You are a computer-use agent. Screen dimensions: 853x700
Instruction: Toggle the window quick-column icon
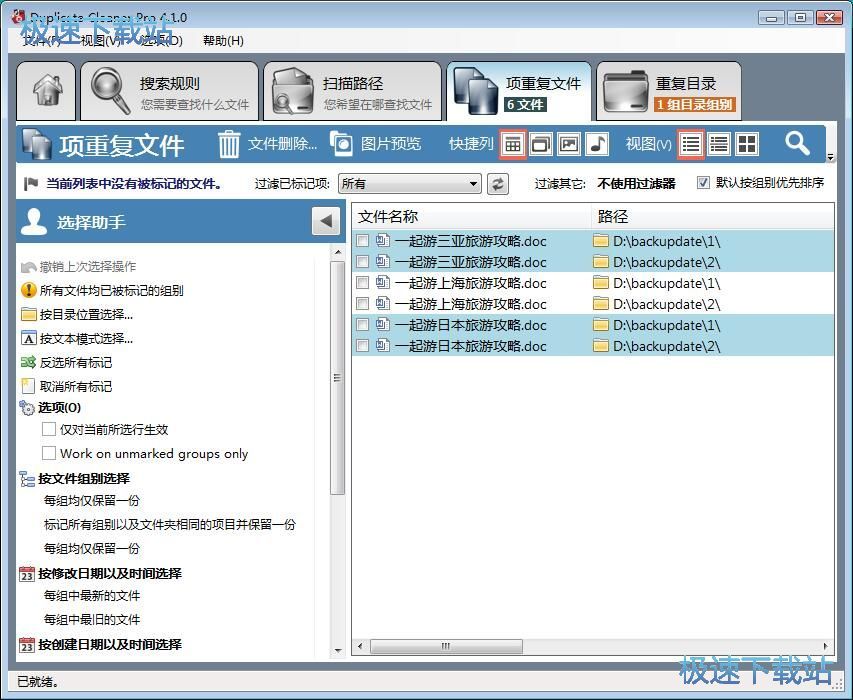(x=541, y=144)
